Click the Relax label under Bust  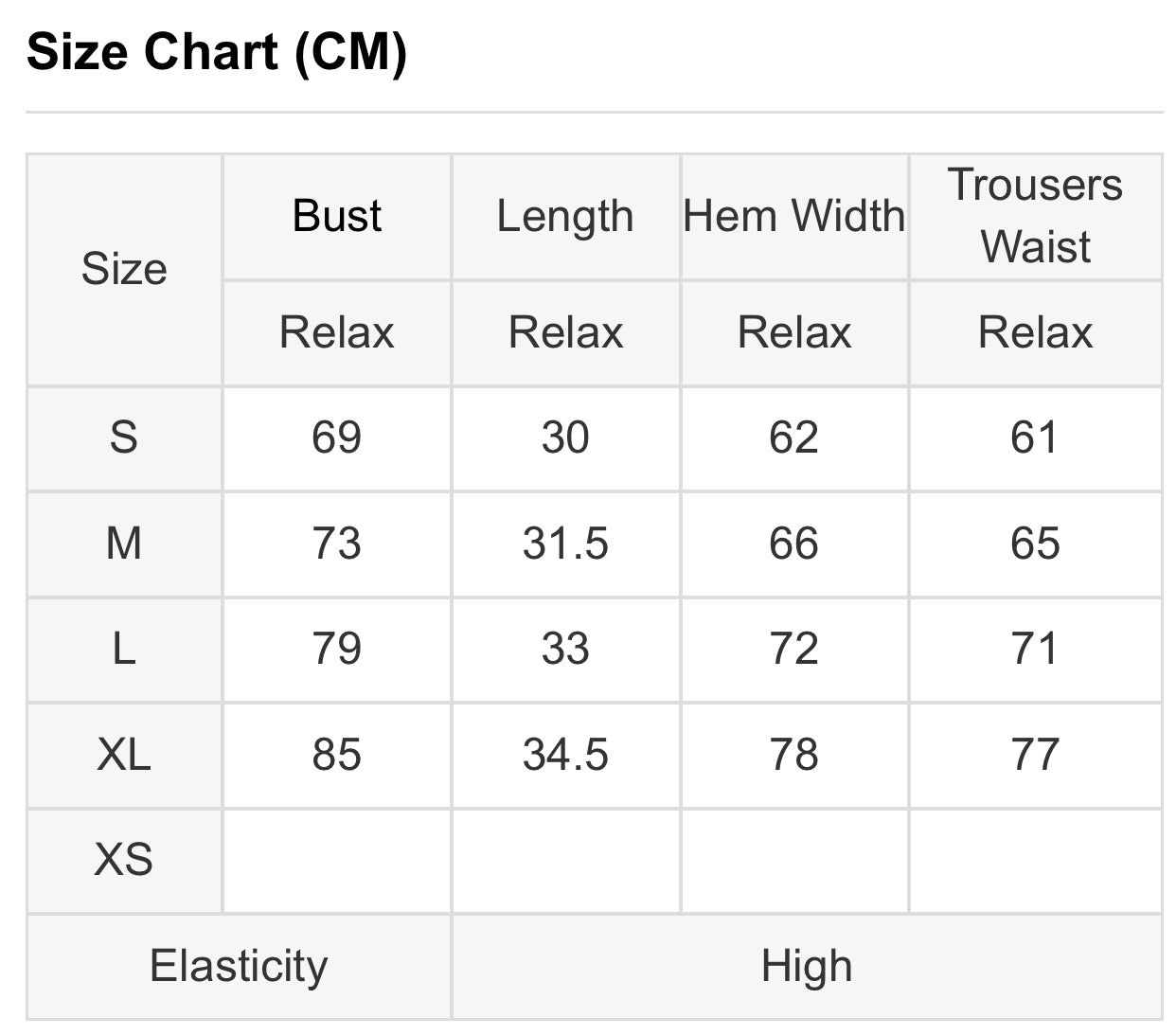337,332
